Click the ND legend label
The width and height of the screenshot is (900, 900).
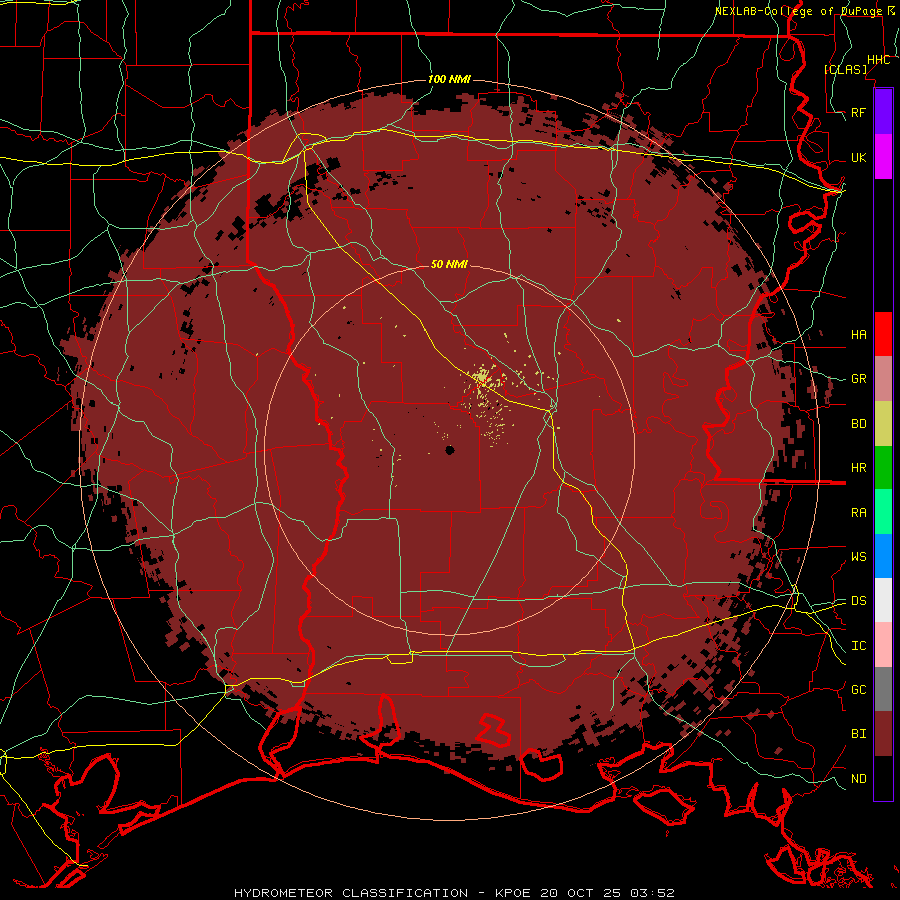(x=859, y=779)
